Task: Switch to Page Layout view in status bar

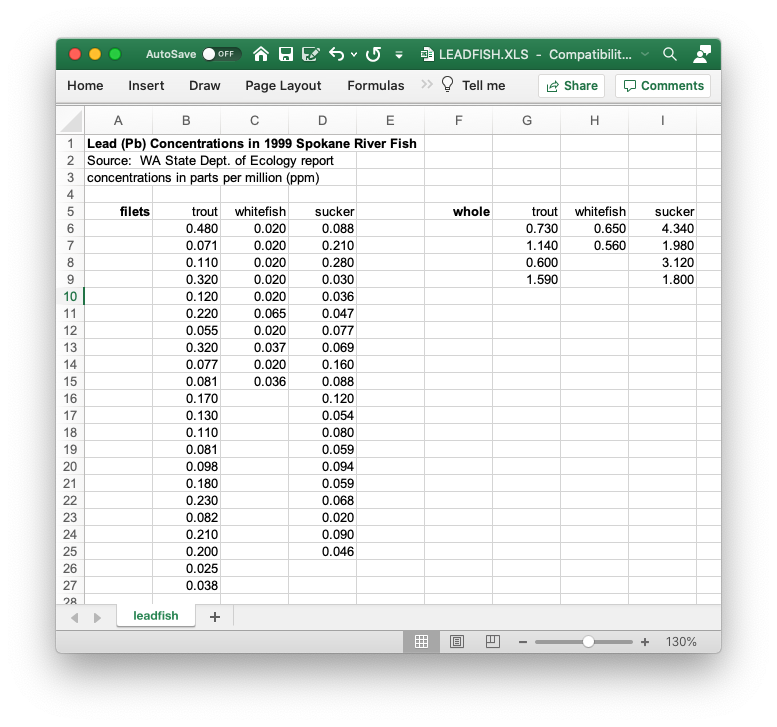Action: tap(457, 641)
